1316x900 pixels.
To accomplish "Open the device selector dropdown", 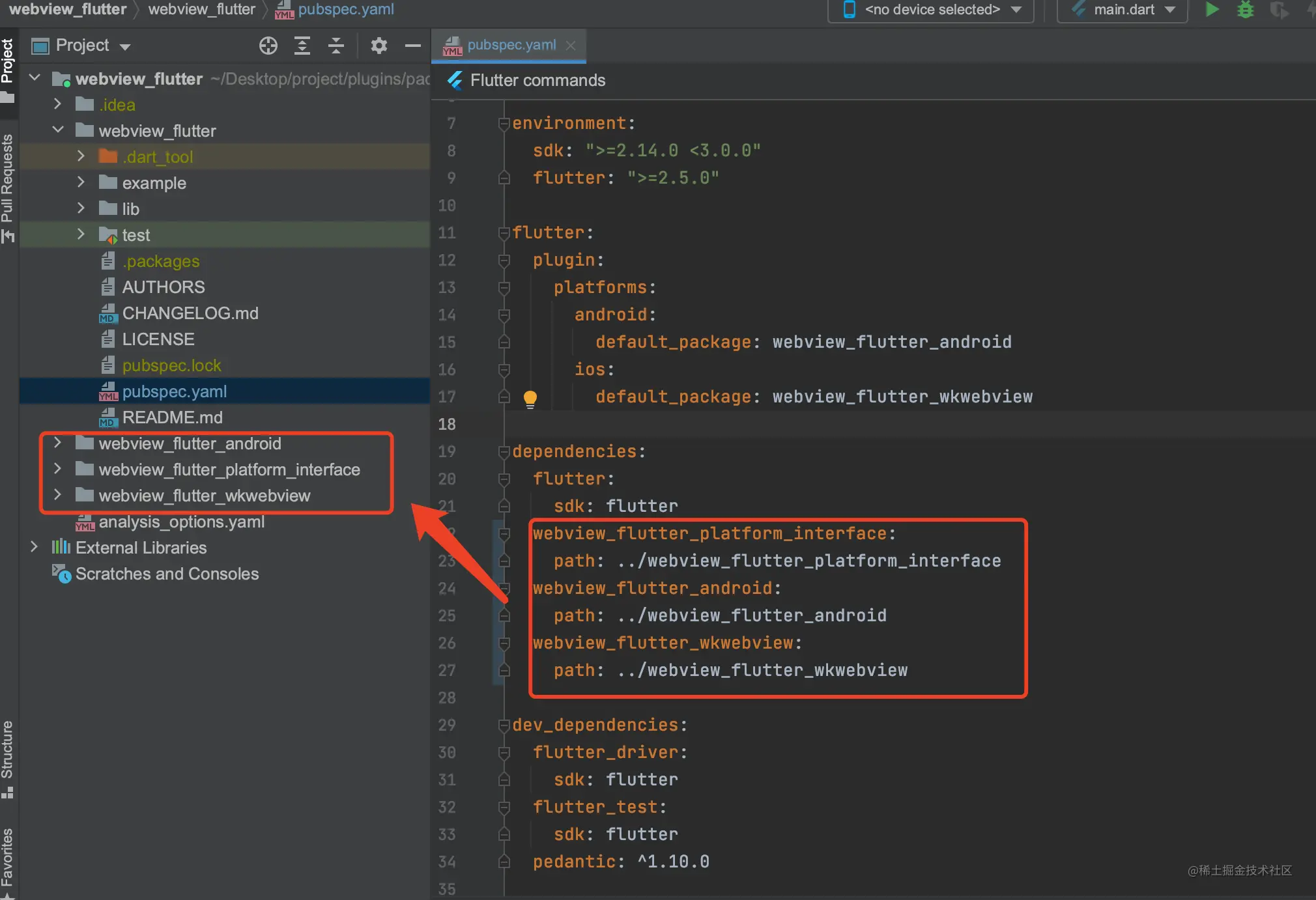I will (932, 10).
